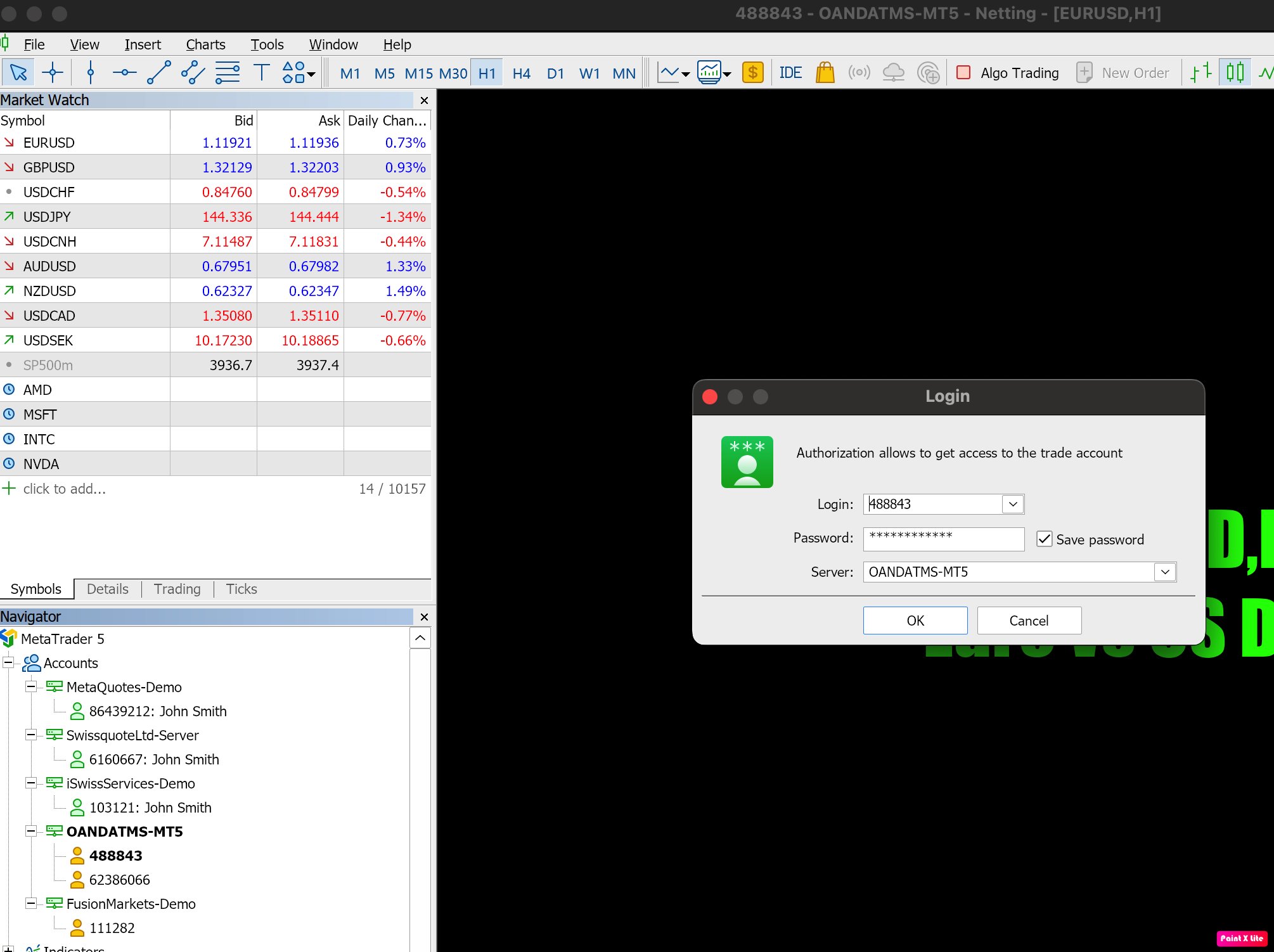Click New Order button

click(x=1123, y=73)
